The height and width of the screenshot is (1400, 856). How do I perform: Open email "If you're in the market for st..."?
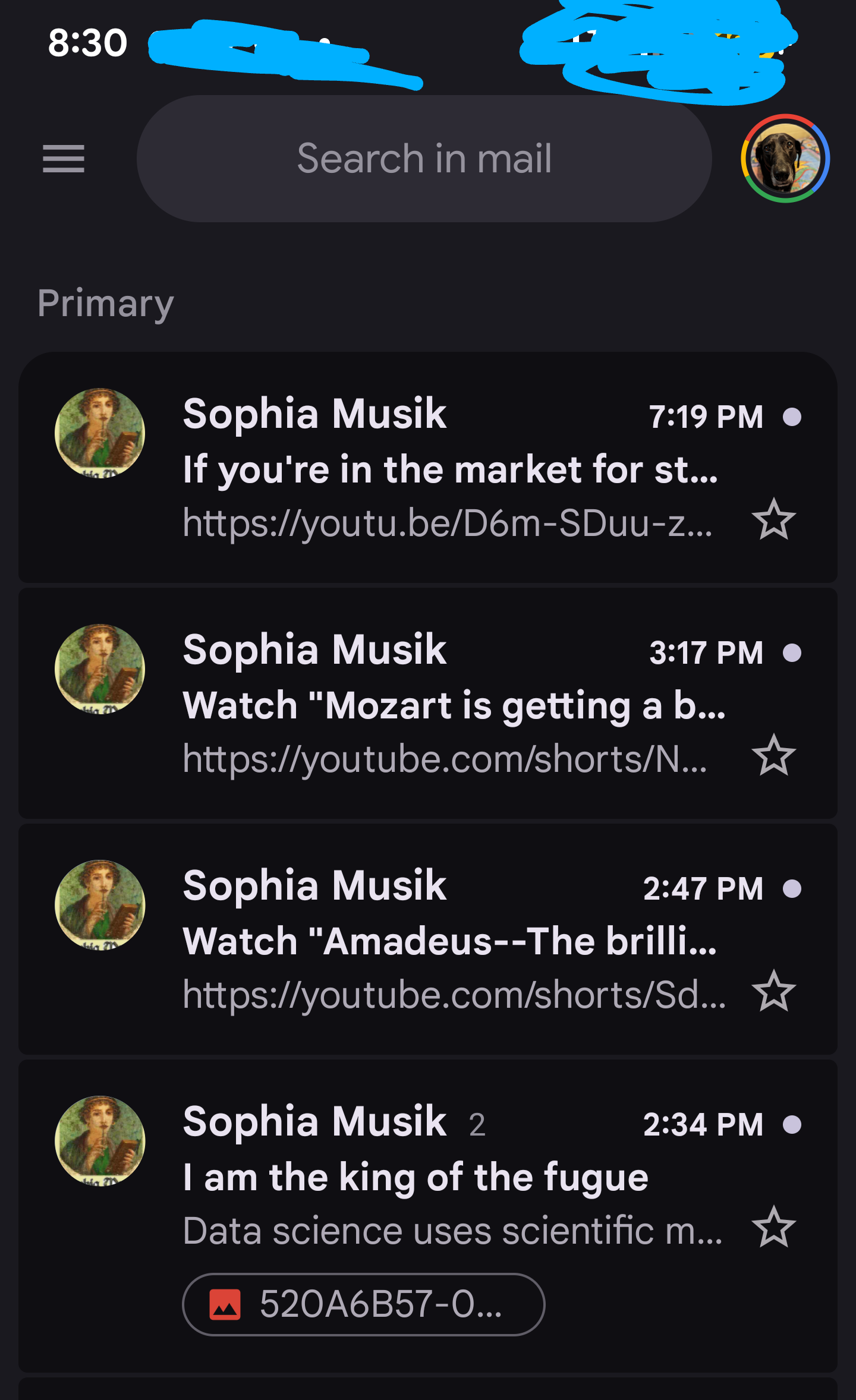[450, 469]
